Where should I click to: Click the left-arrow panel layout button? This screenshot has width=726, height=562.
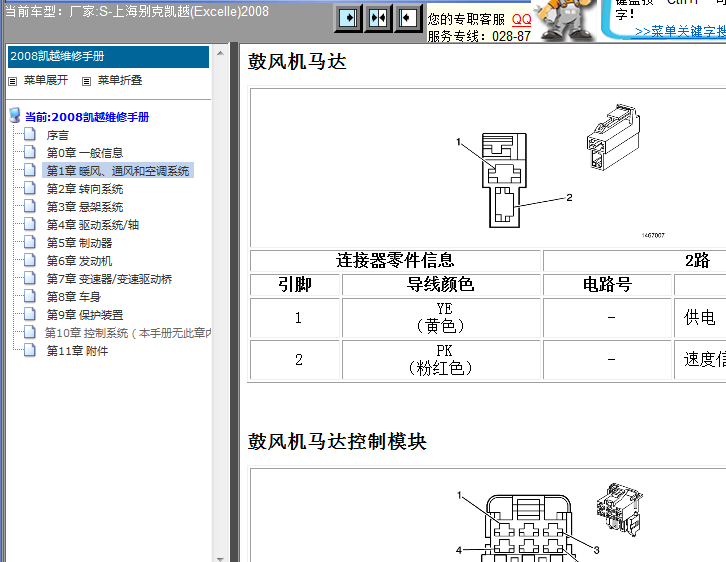coord(407,18)
